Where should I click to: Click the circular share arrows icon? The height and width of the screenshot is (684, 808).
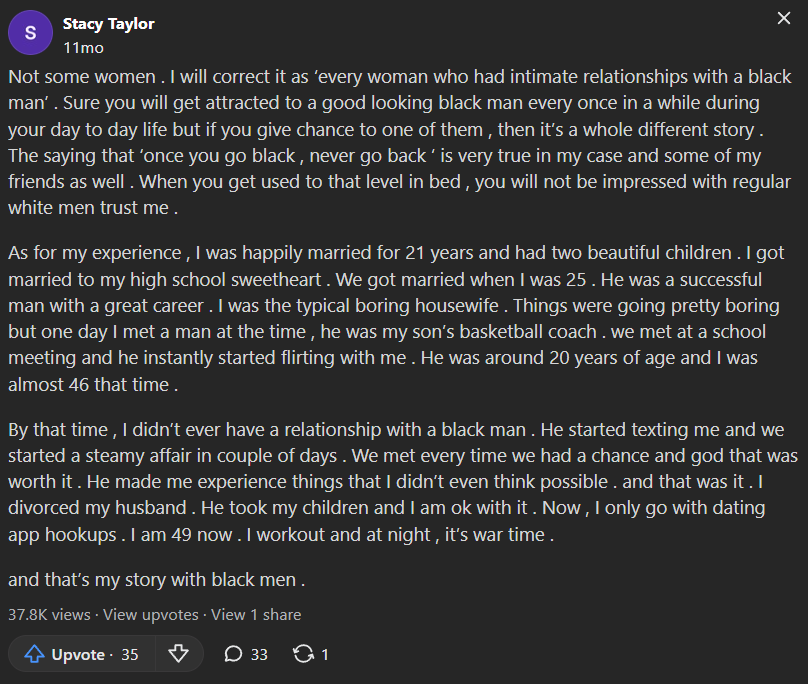coord(303,654)
